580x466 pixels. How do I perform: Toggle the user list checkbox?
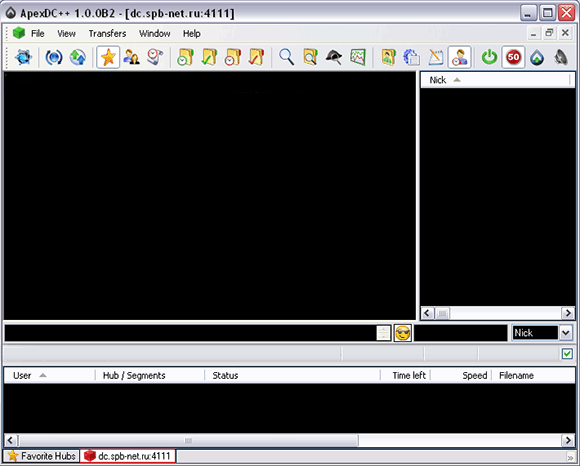(x=567, y=354)
